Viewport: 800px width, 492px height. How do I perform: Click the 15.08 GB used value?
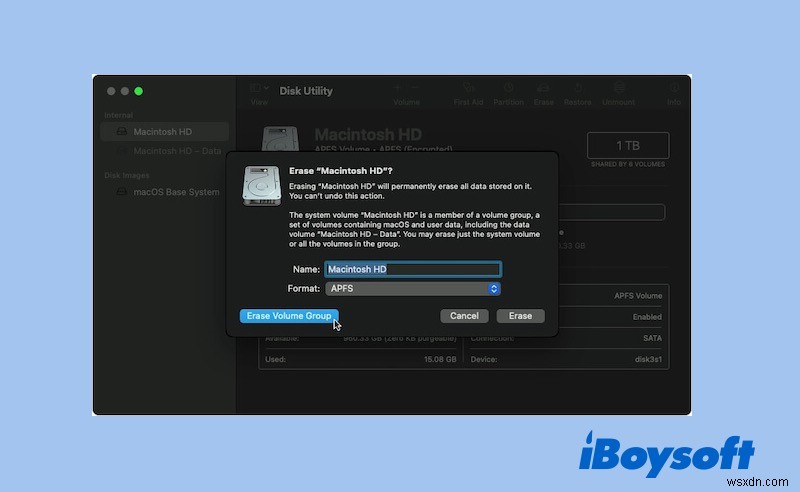click(x=440, y=359)
